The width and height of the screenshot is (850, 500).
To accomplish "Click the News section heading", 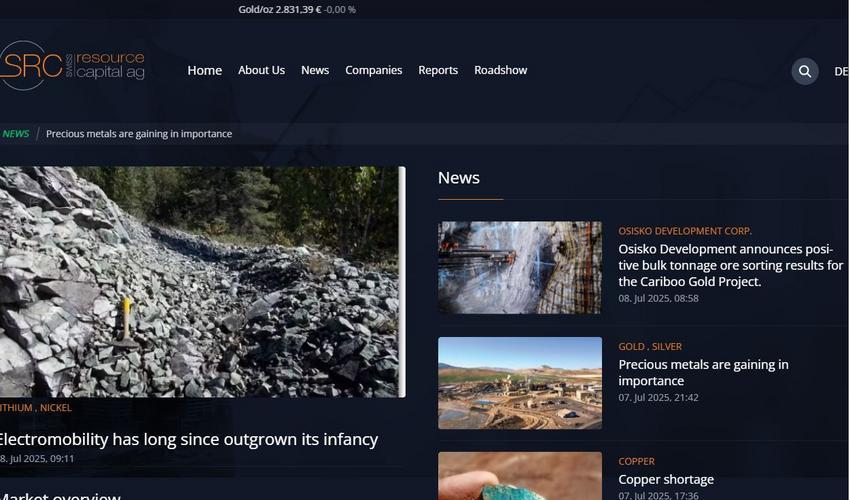I will pos(459,178).
